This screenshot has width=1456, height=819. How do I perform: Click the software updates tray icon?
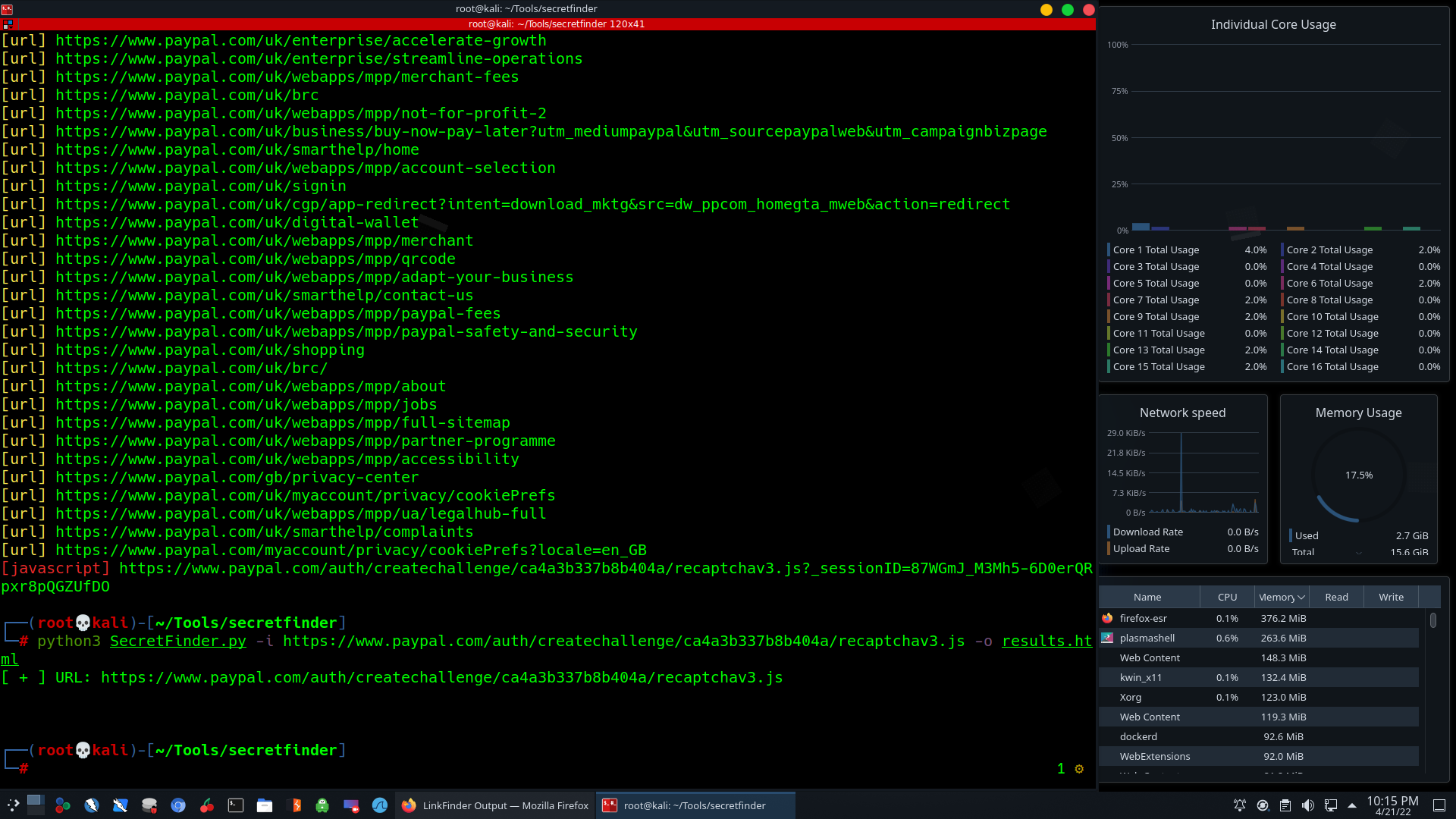[1263, 805]
